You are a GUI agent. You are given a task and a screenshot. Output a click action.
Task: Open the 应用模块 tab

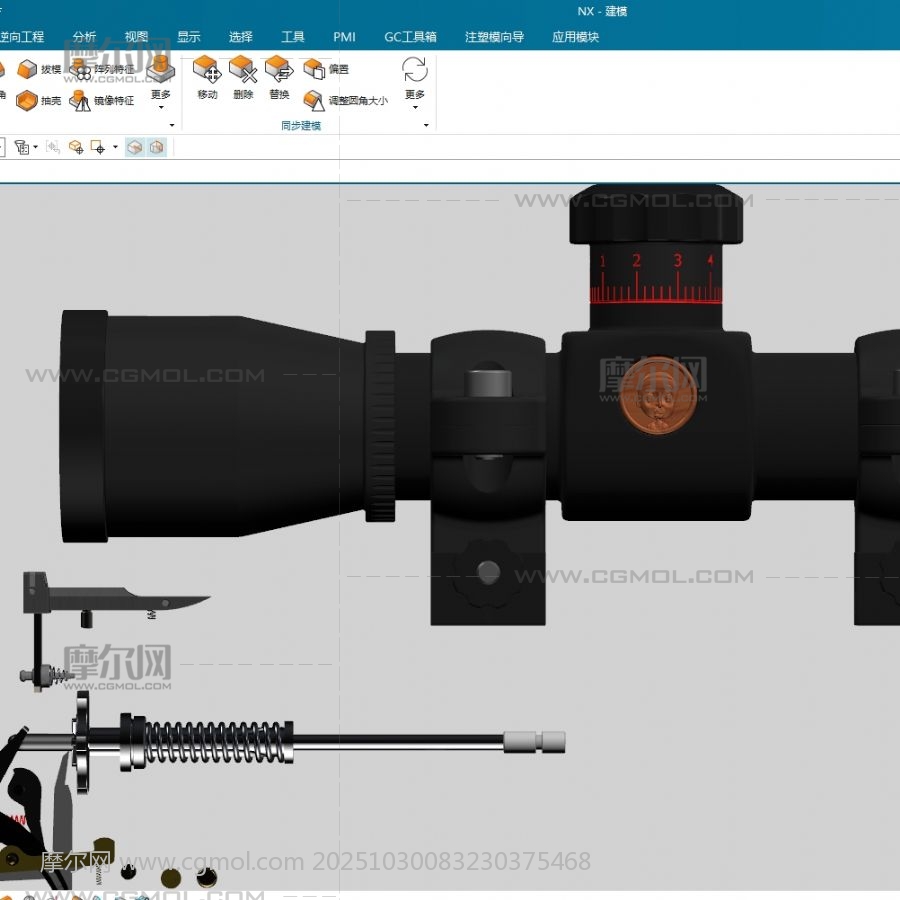pos(575,37)
